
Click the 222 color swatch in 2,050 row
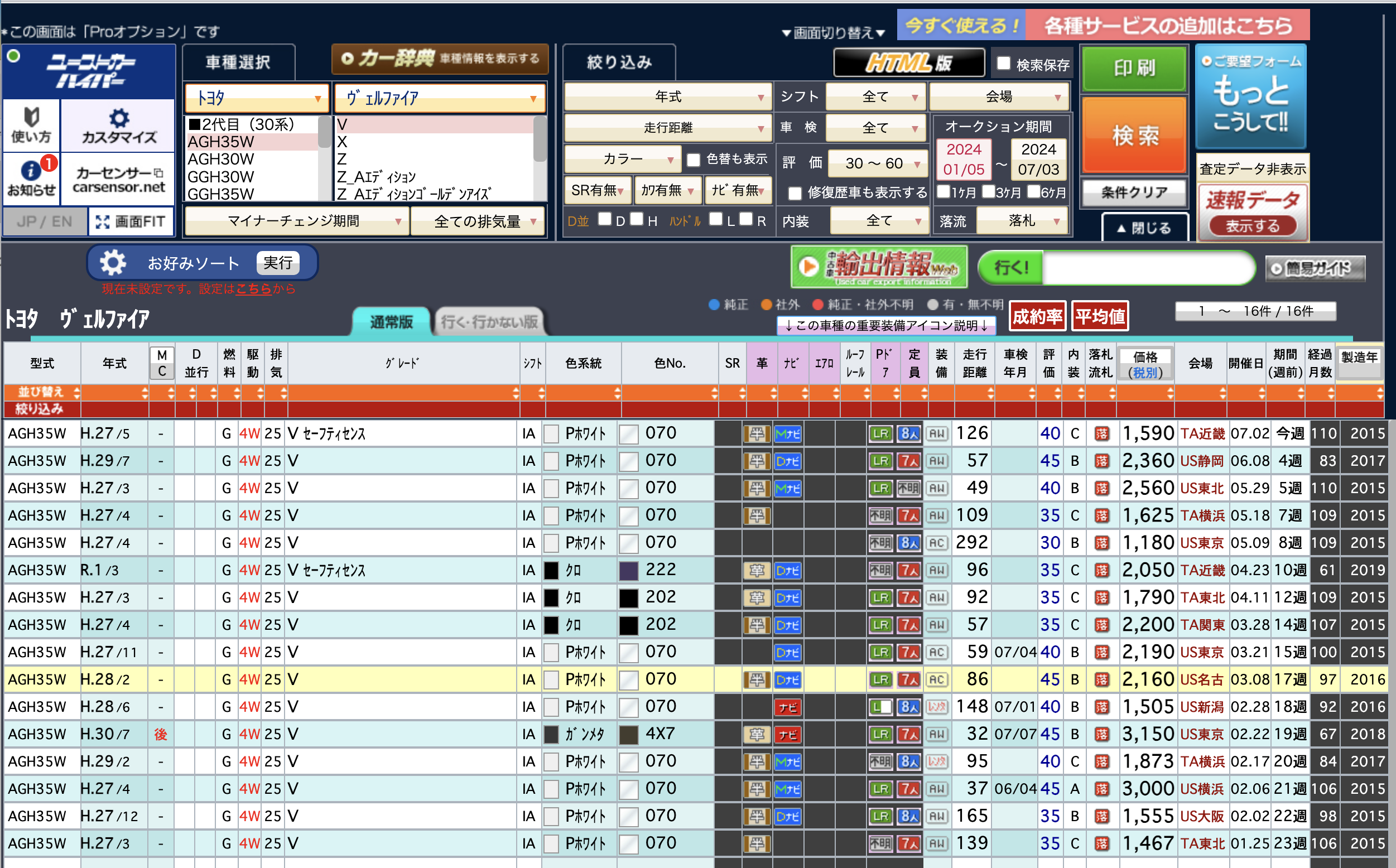click(x=629, y=571)
